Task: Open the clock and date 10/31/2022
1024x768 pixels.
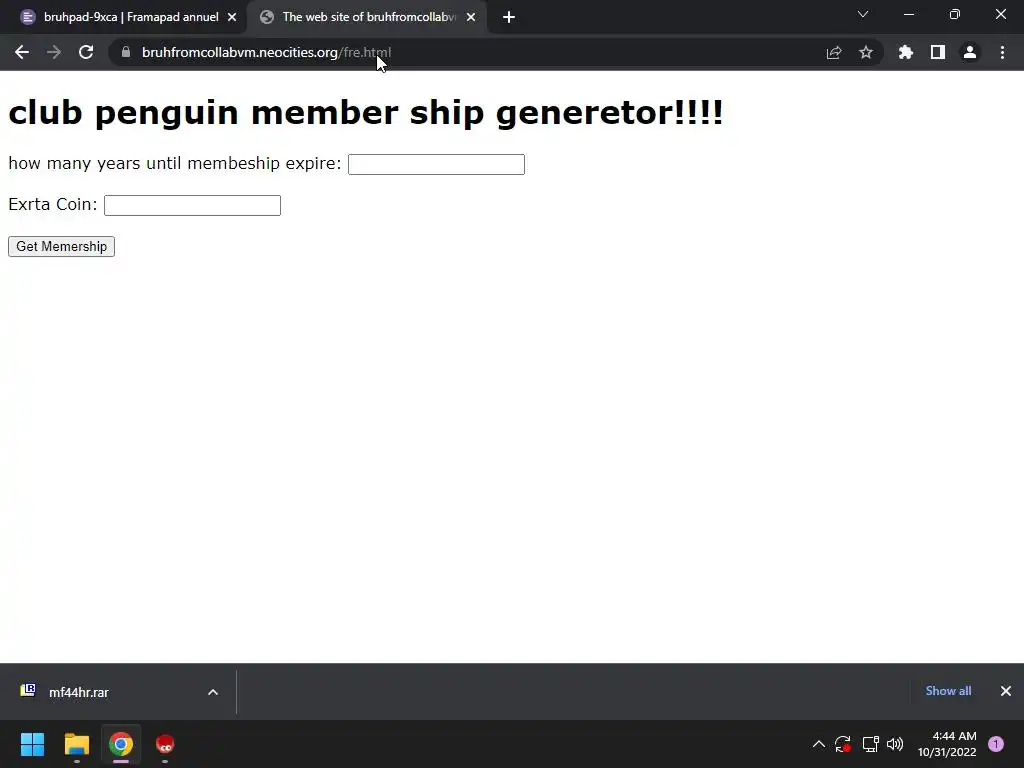Action: tap(947, 744)
